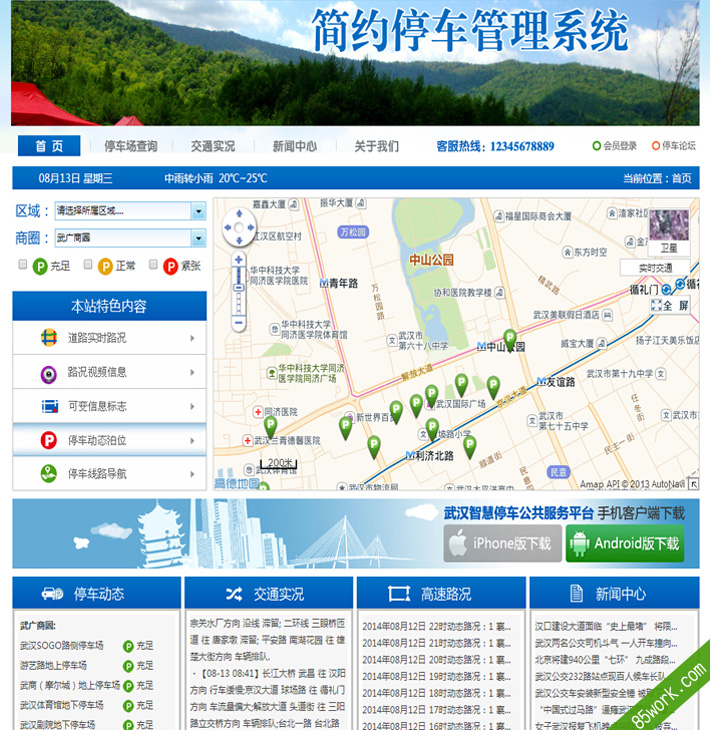Expand 停车线路导航 arrow
Image resolution: width=710 pixels, height=730 pixels.
tap(192, 474)
